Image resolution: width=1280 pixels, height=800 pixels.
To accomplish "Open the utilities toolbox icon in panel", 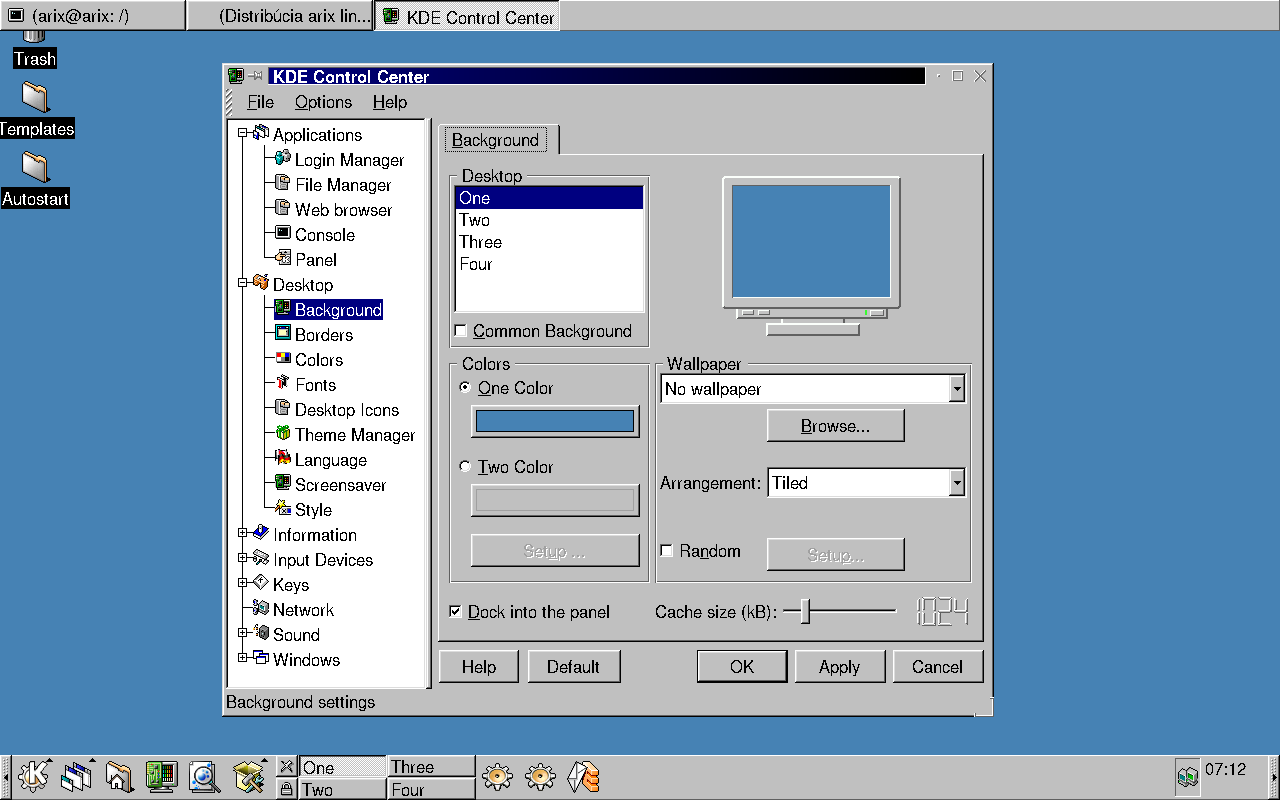I will point(247,775).
